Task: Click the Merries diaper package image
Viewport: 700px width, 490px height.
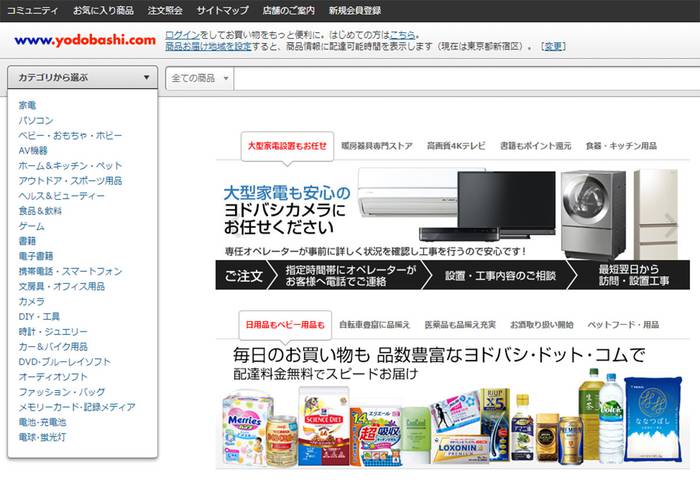Action: pos(246,428)
